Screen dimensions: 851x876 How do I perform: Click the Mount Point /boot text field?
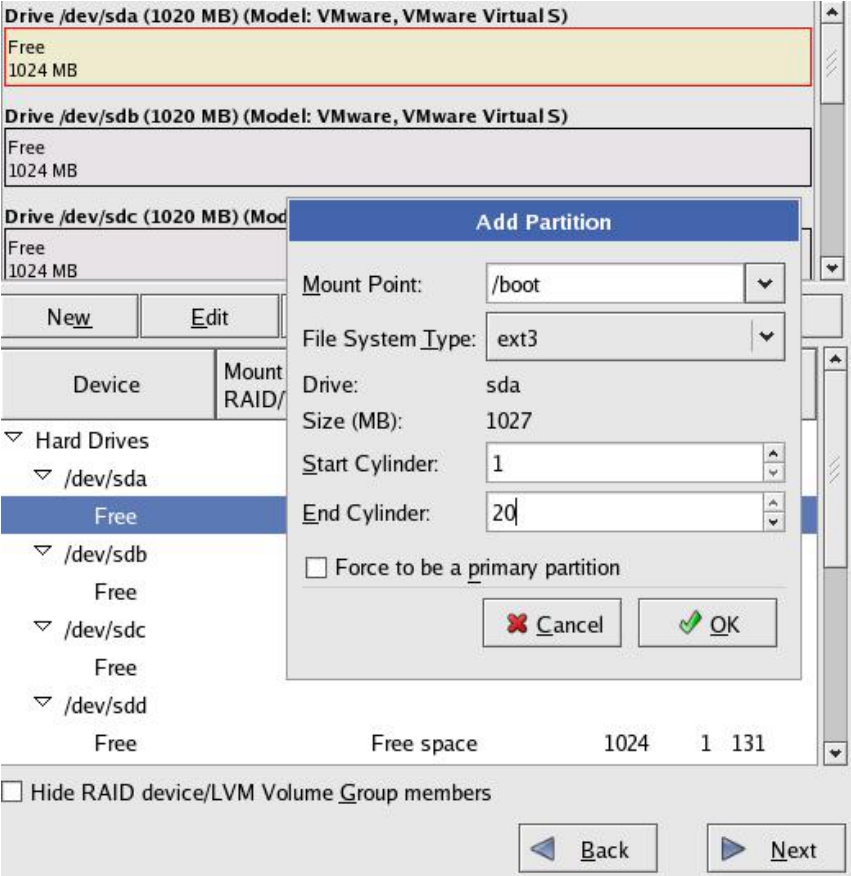click(x=615, y=284)
